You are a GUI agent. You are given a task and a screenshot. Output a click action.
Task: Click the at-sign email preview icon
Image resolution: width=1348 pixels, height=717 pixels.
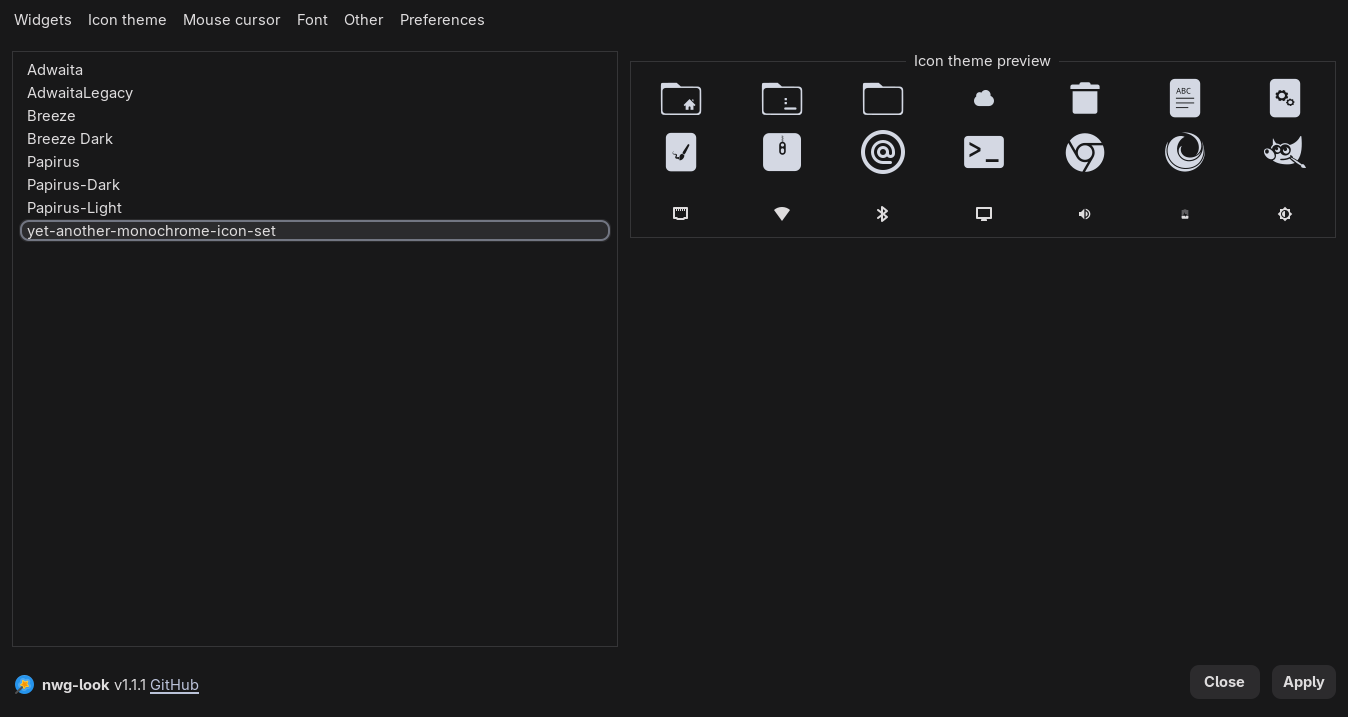pyautogui.click(x=883, y=152)
